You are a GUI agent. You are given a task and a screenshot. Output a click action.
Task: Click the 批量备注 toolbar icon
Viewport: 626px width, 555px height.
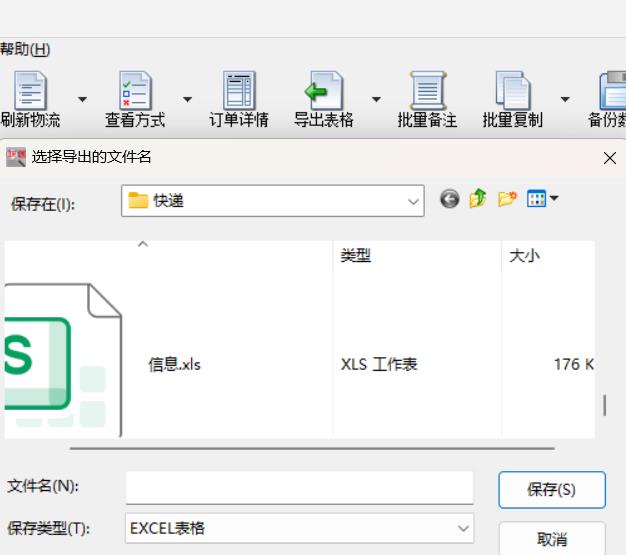pyautogui.click(x=427, y=91)
